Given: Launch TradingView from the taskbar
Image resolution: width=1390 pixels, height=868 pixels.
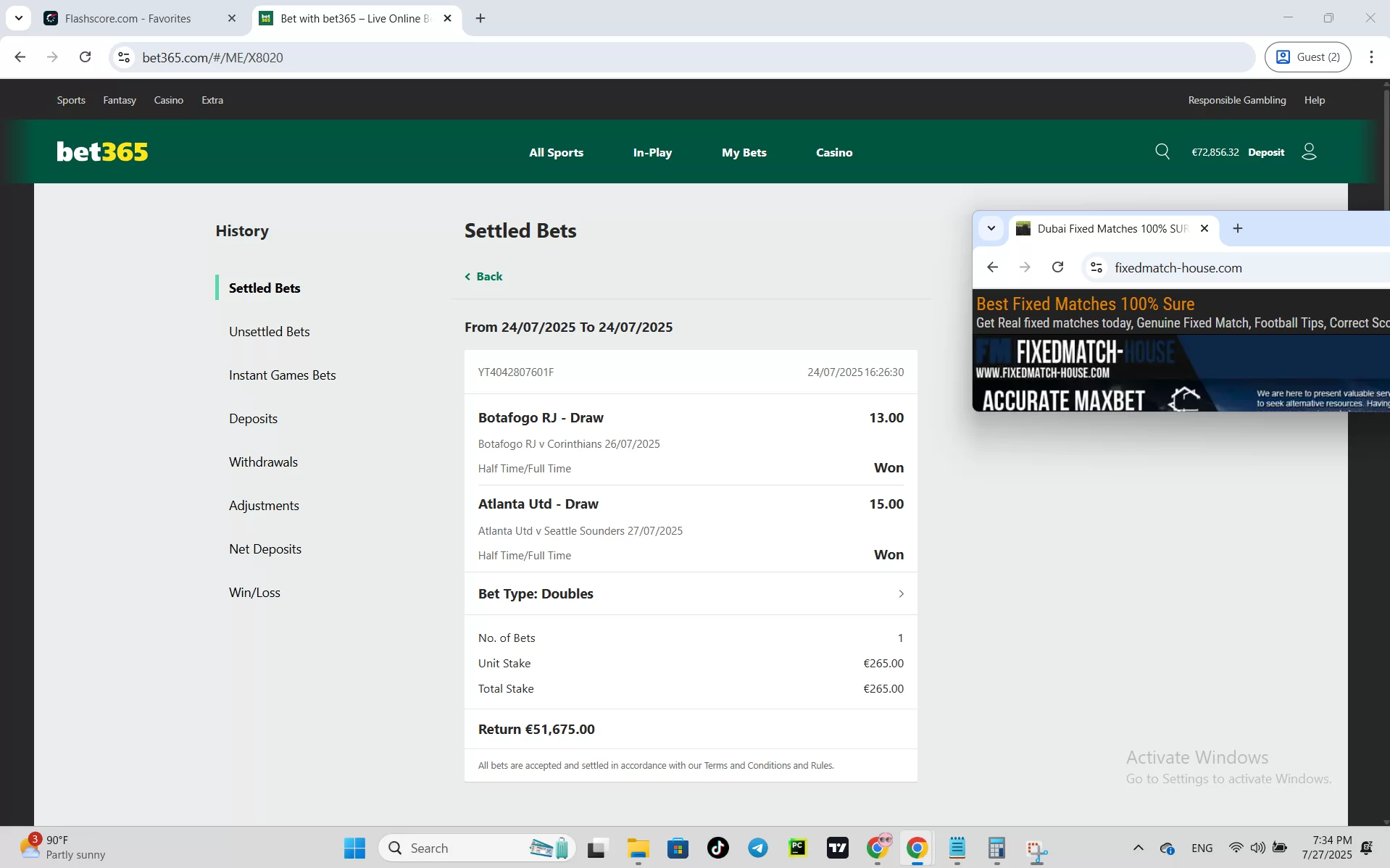Looking at the screenshot, I should 838,848.
